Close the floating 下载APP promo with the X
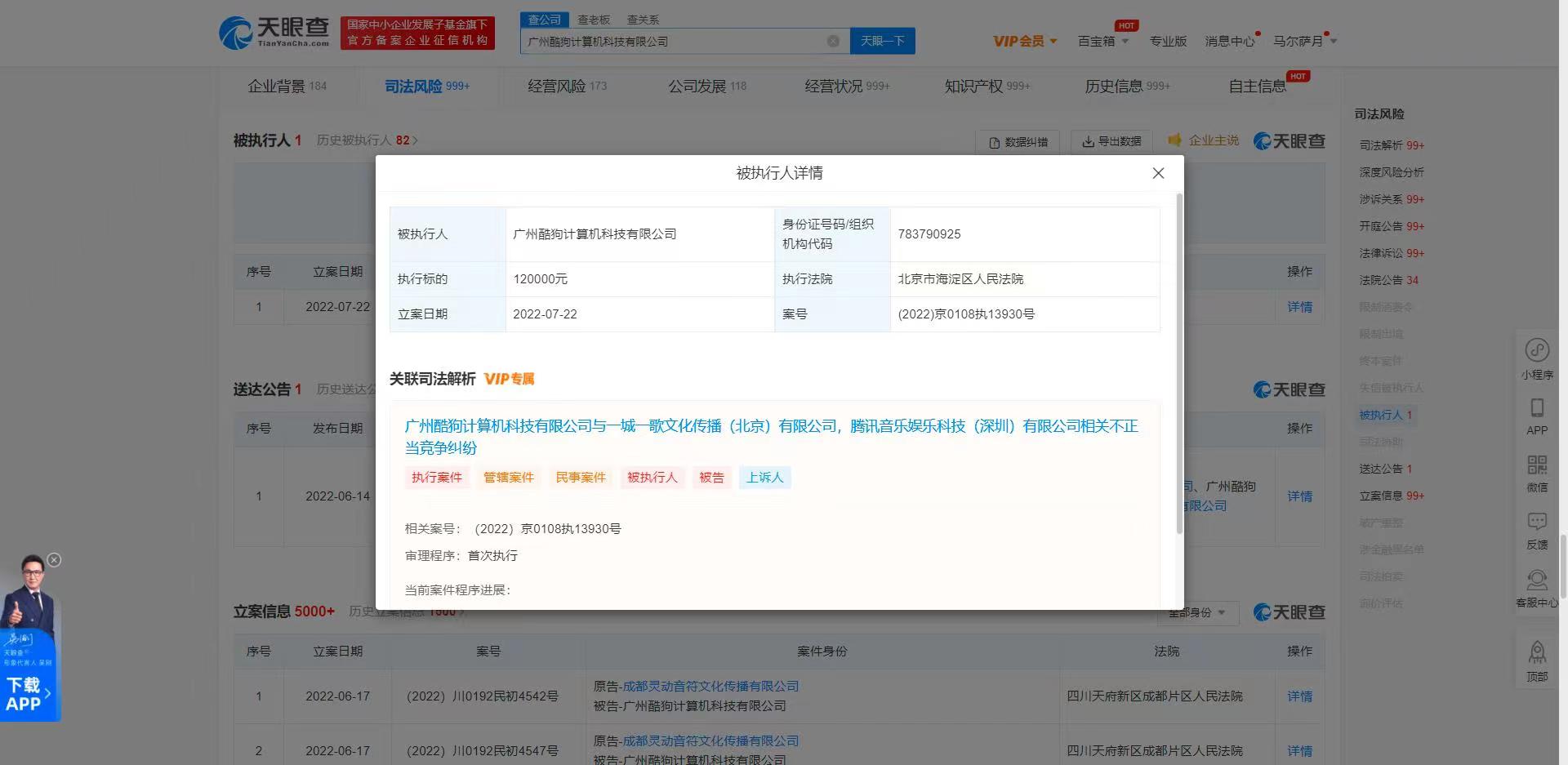Screen dimensions: 1568x765 click(x=54, y=560)
